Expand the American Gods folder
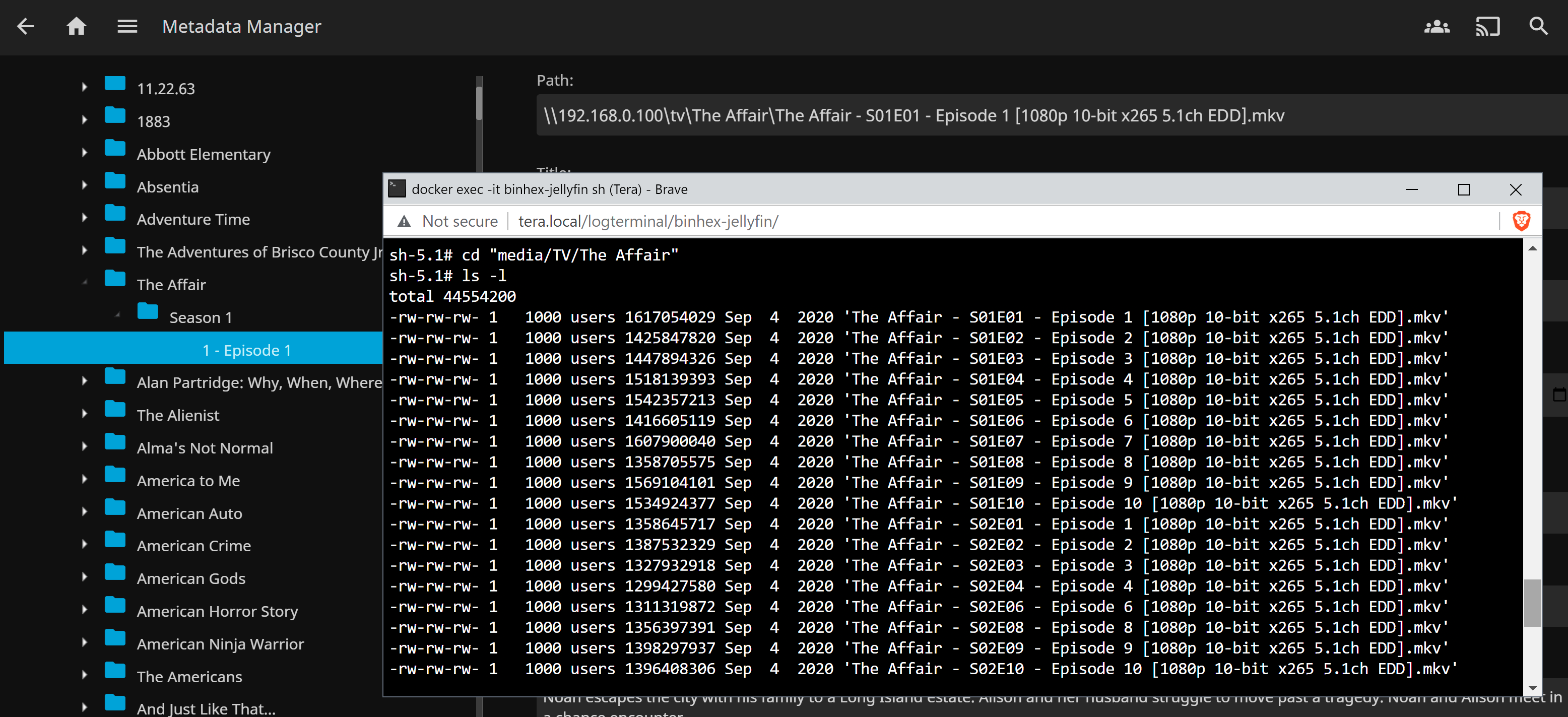Image resolution: width=1568 pixels, height=717 pixels. [85, 577]
